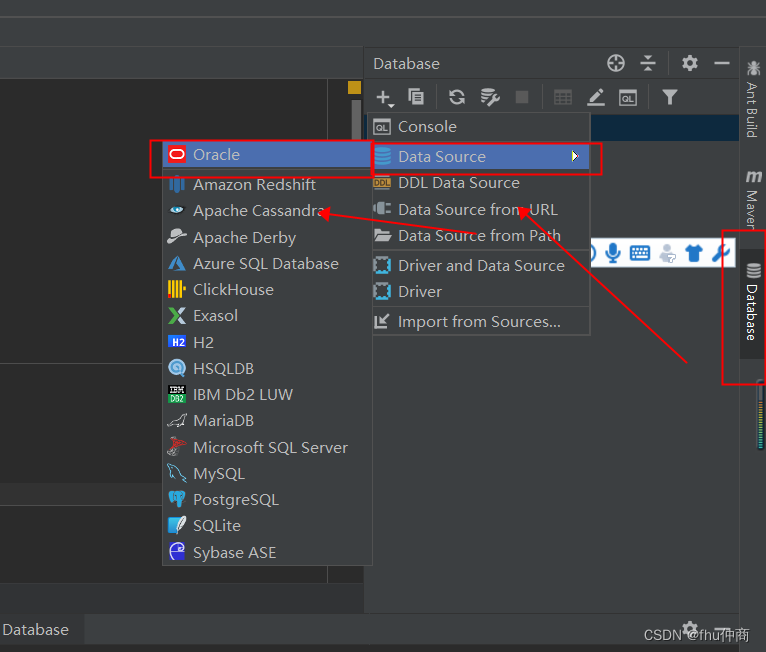
Task: Select HSQLDB data source
Action: pyautogui.click(x=267, y=369)
